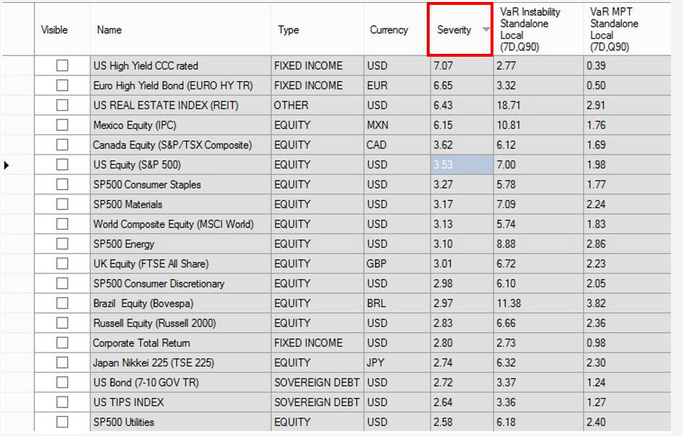This screenshot has height=436, width=683.
Task: Select the 18.71 VaR Instability value
Action: [538, 105]
